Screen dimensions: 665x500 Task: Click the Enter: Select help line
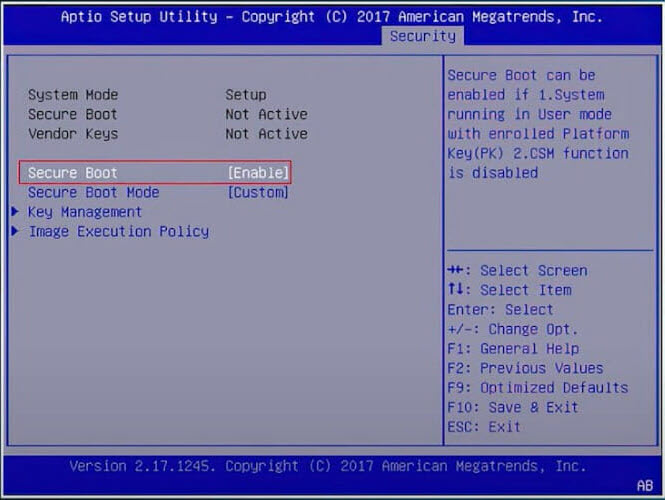click(500, 310)
